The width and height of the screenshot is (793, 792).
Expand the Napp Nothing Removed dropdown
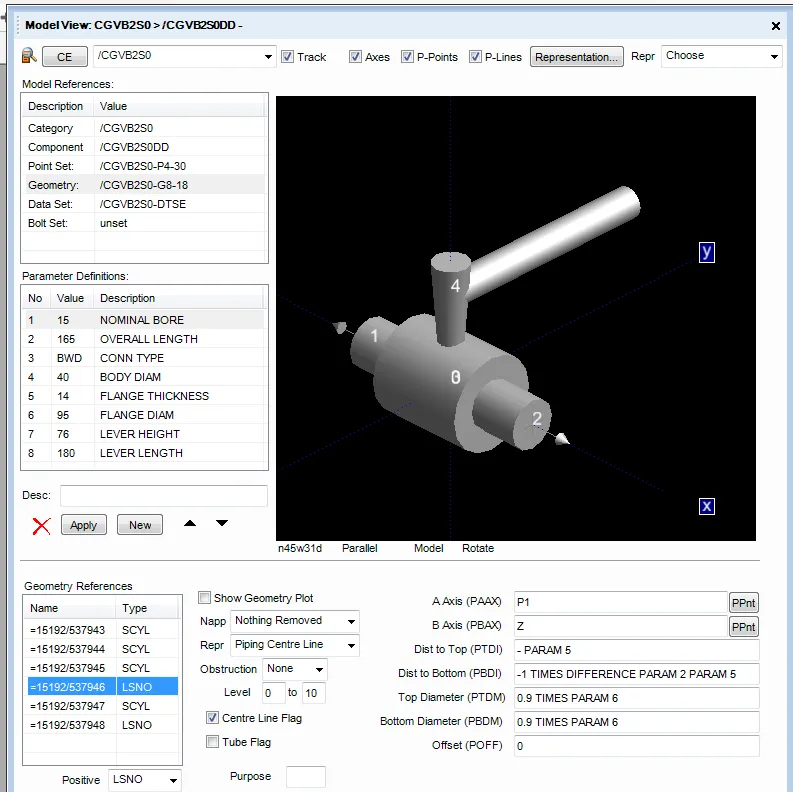[x=294, y=621]
